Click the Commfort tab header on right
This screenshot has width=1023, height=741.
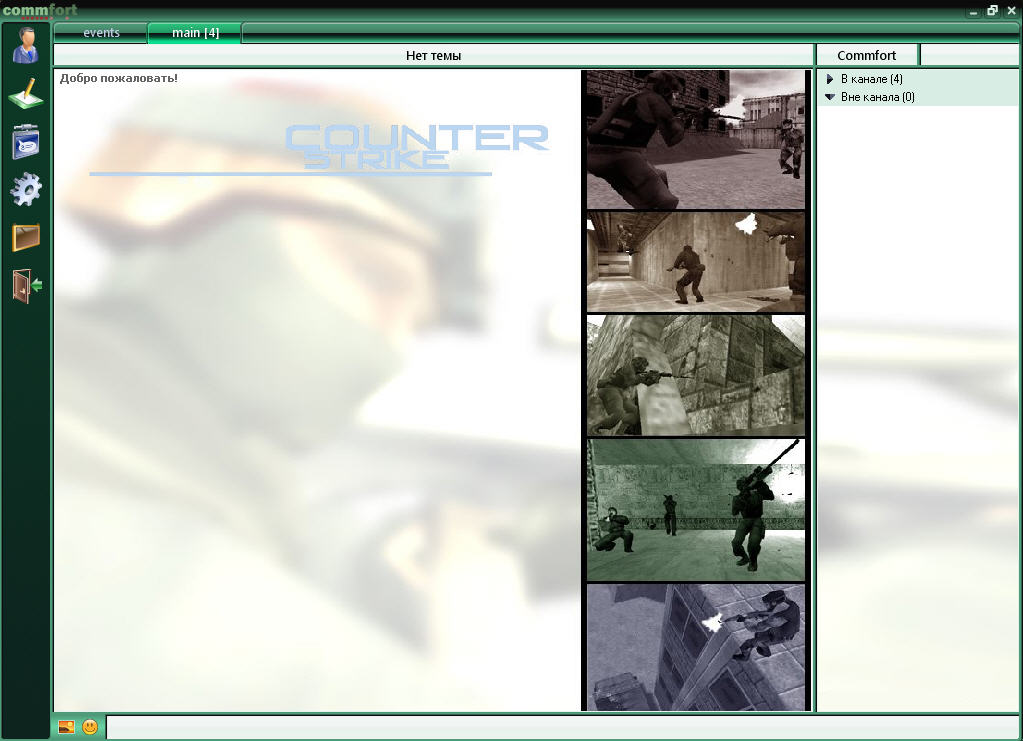pos(867,55)
